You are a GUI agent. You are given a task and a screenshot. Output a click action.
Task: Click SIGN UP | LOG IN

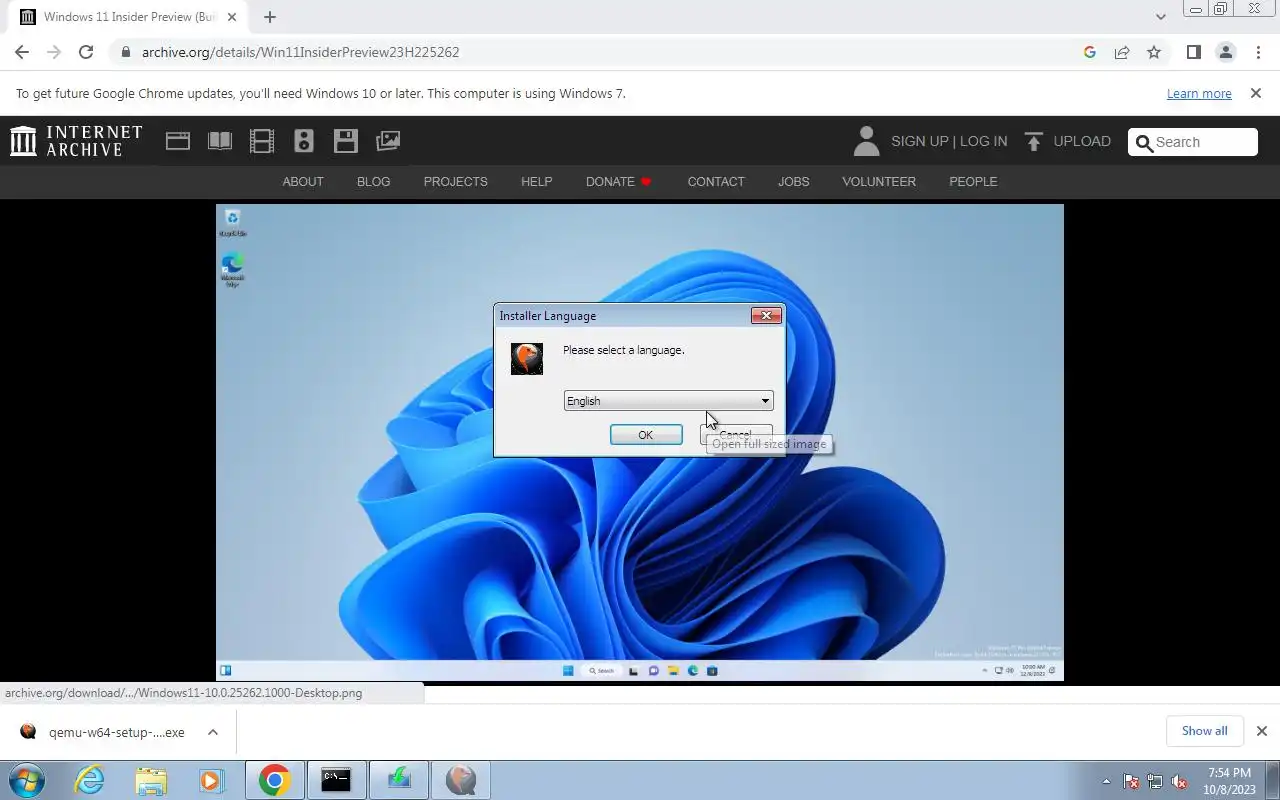click(x=949, y=142)
